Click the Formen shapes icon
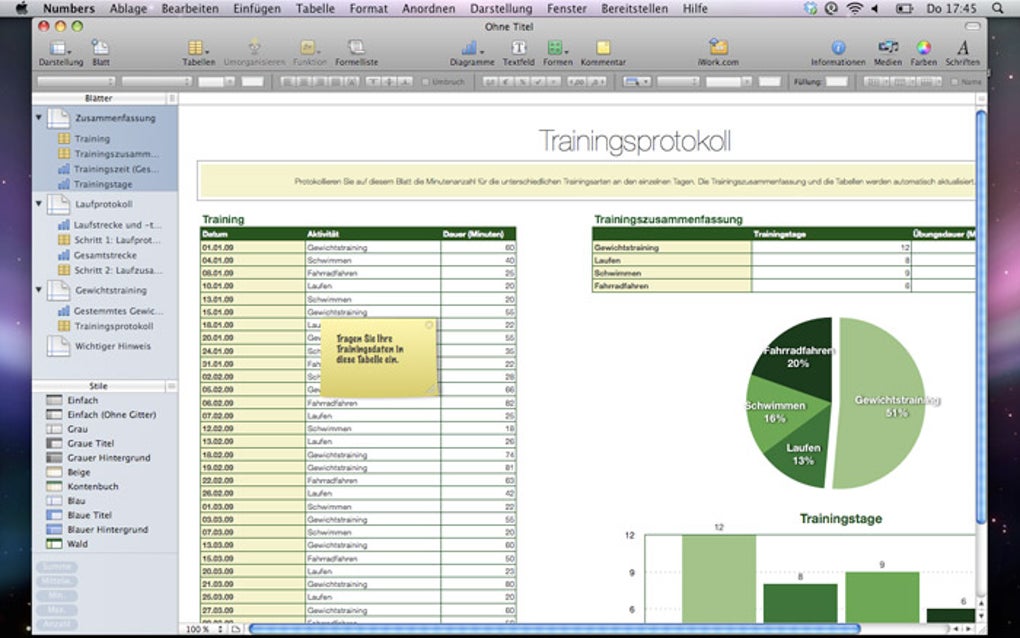This screenshot has height=638, width=1020. click(557, 48)
